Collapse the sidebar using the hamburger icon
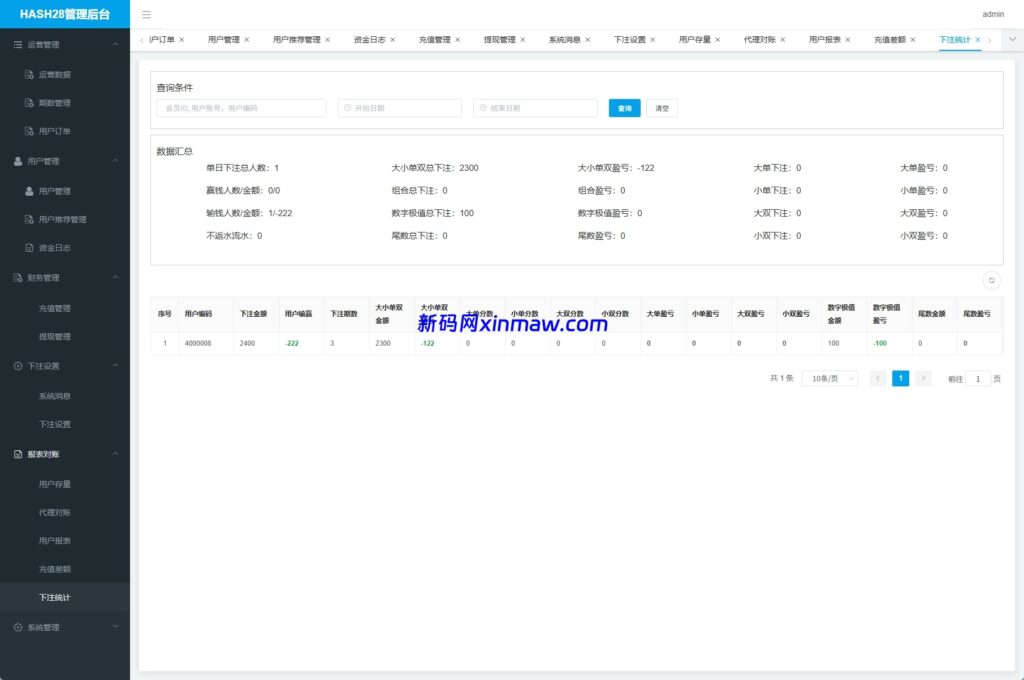The width and height of the screenshot is (1024, 680). coord(145,14)
